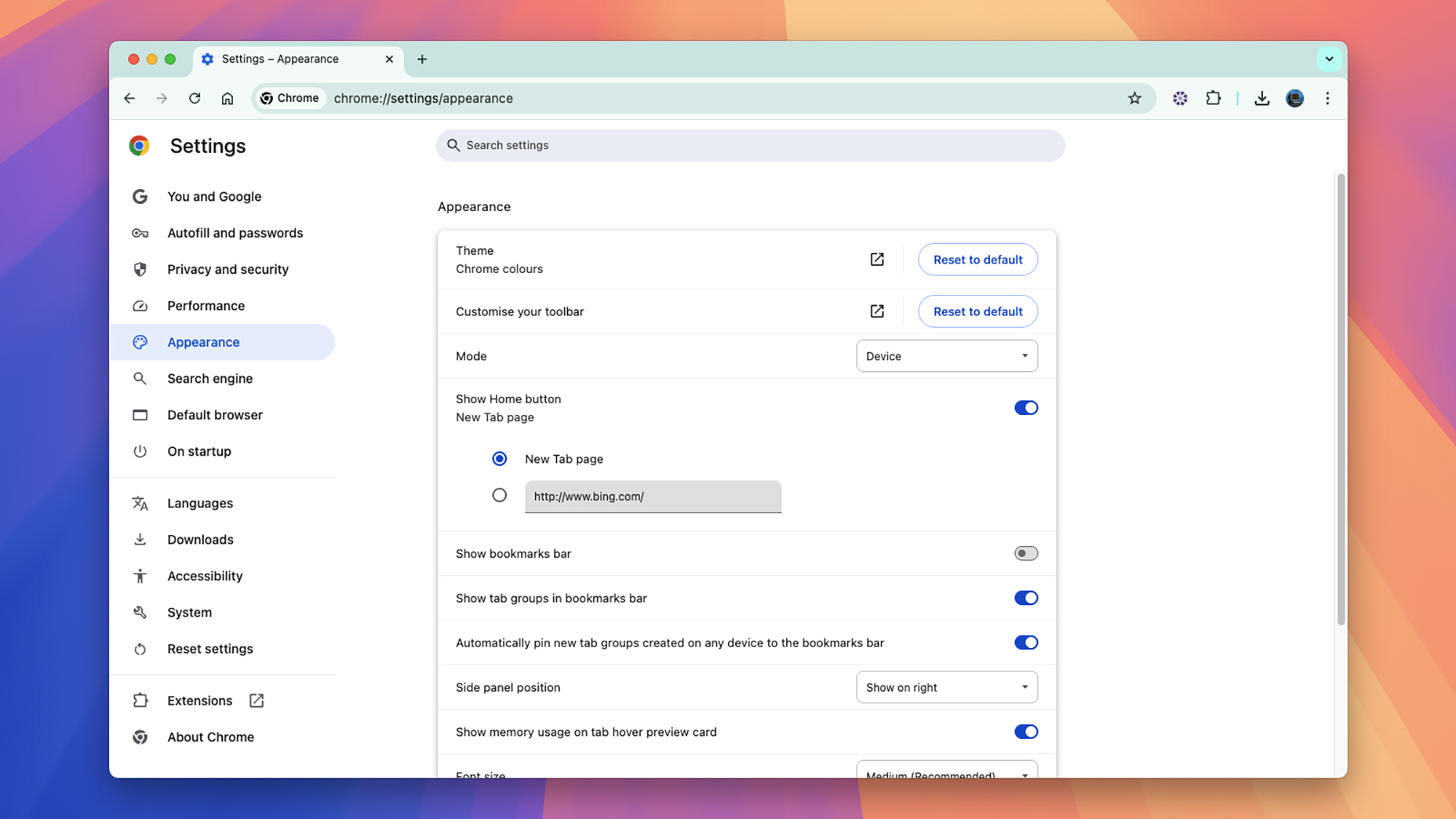Select Autofill and passwords settings

point(235,232)
